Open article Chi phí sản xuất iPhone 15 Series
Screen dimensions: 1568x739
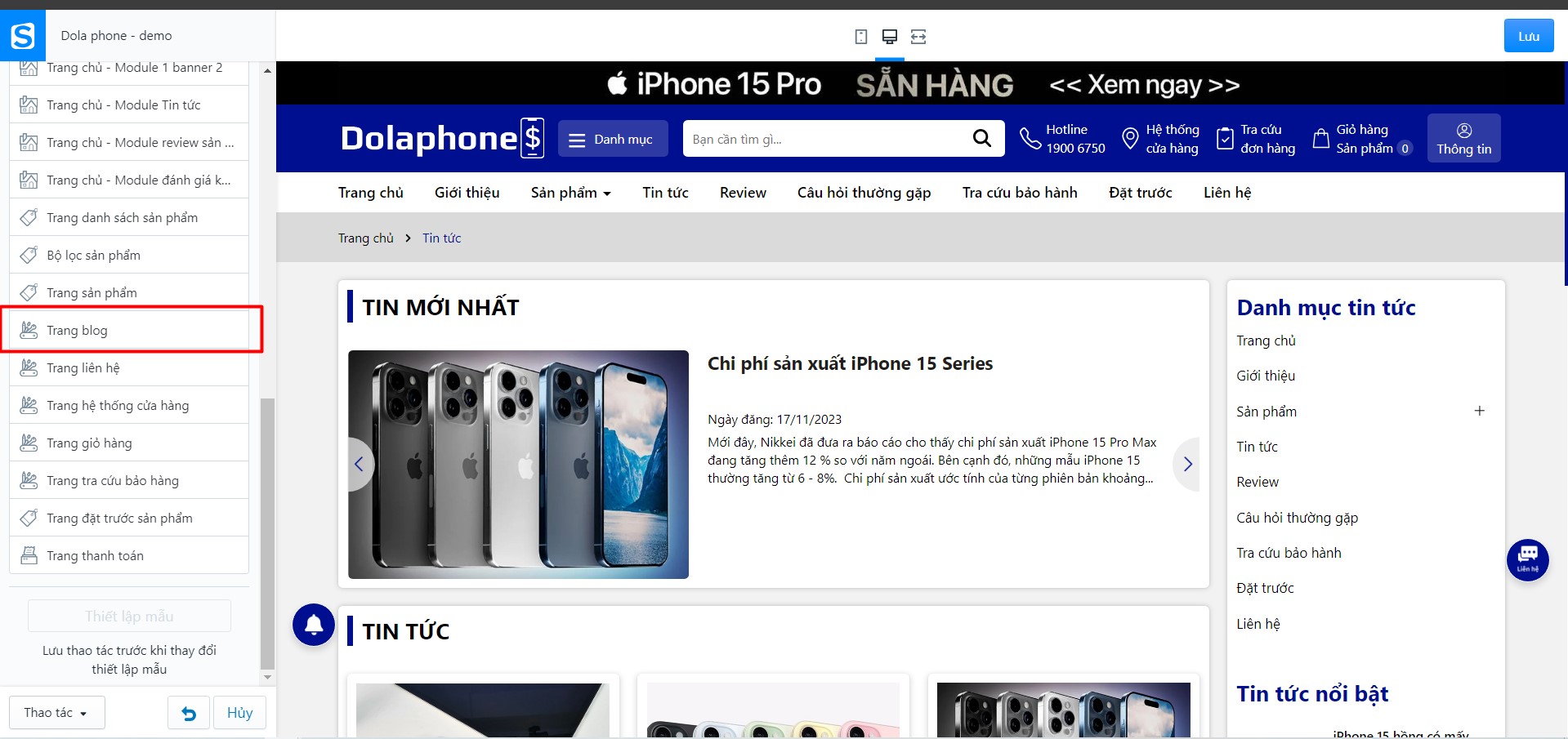[x=850, y=363]
